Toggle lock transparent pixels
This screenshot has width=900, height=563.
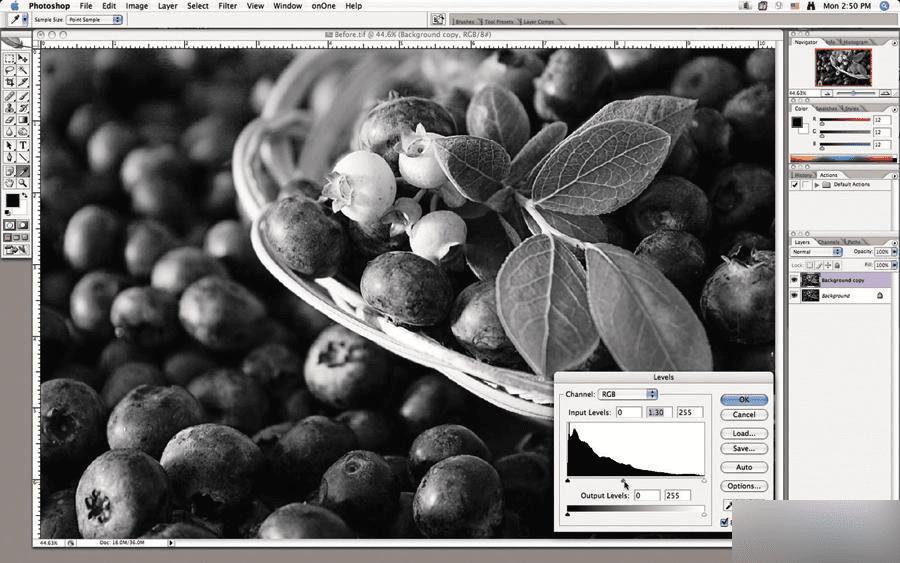pyautogui.click(x=810, y=265)
